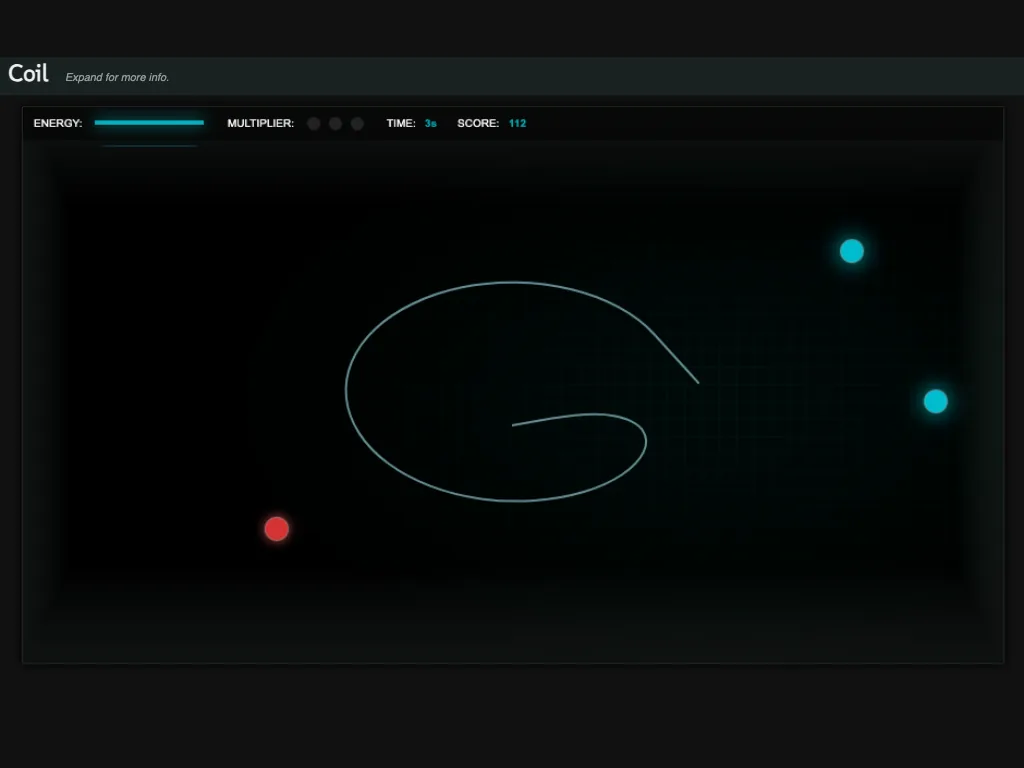The width and height of the screenshot is (1024, 768).
Task: Click the cyan energy bar
Action: tap(149, 122)
